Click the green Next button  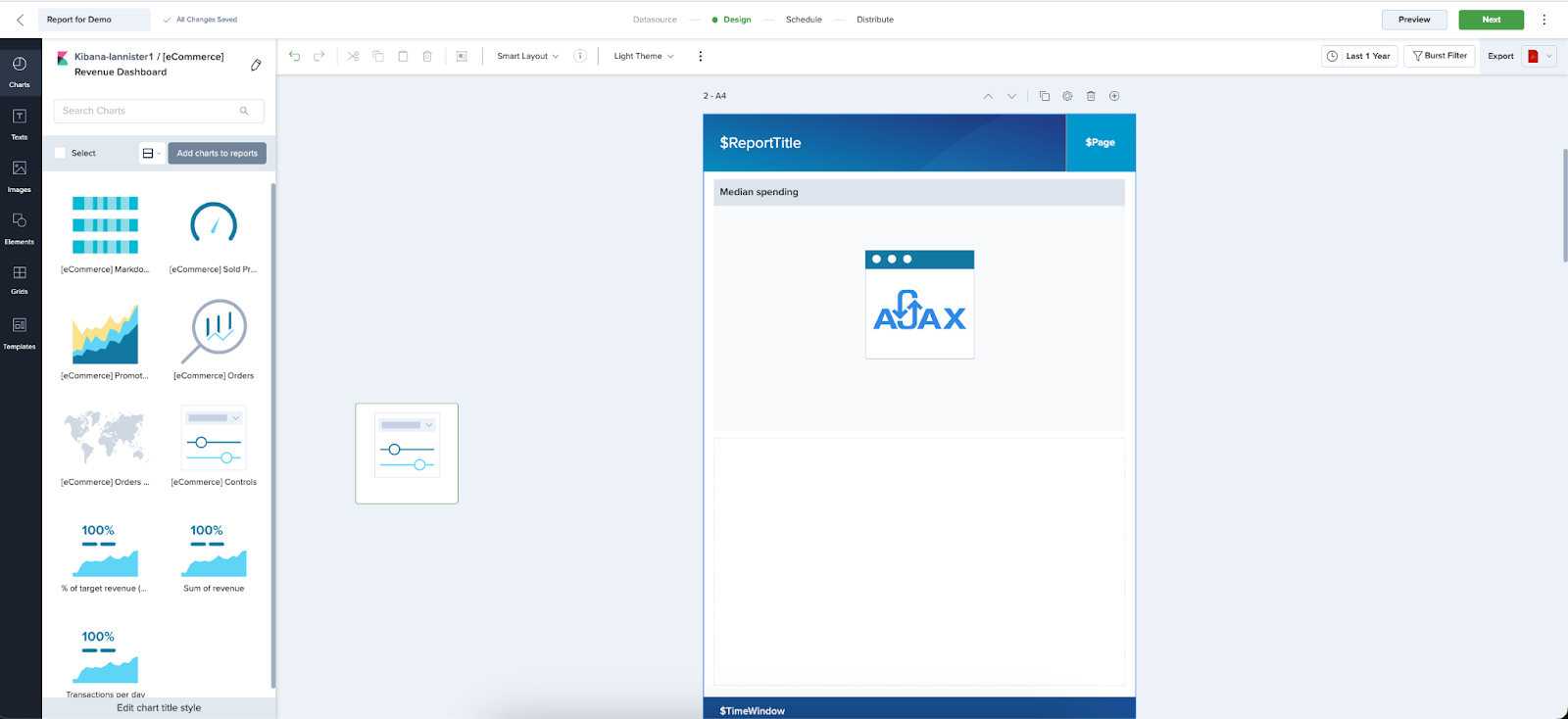coord(1491,20)
